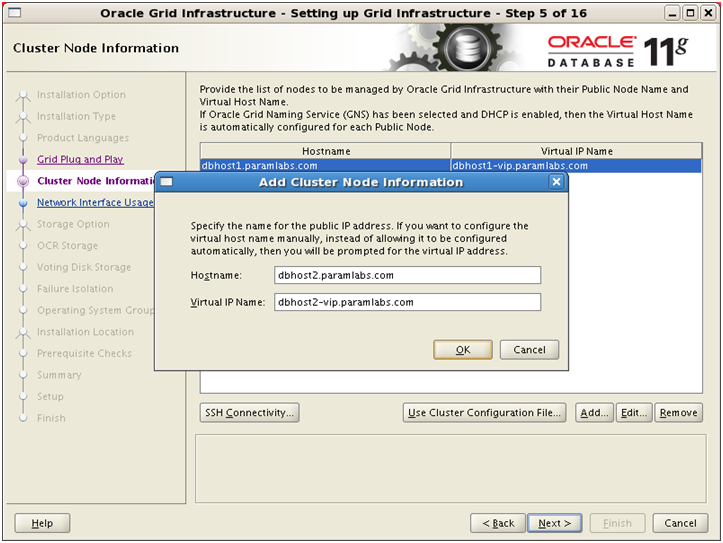Screen dimensions: 723x543
Task: Open SSH Connectivity settings
Action: click(x=249, y=413)
